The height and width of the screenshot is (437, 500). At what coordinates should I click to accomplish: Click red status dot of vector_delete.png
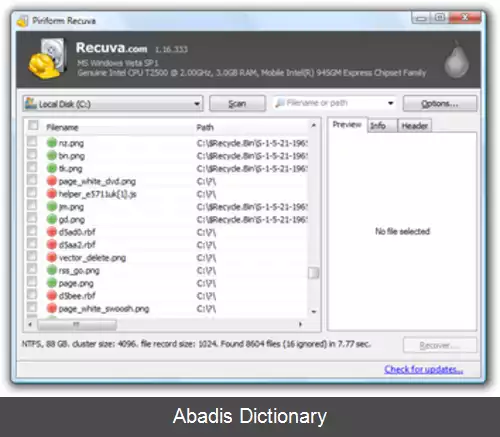52,257
